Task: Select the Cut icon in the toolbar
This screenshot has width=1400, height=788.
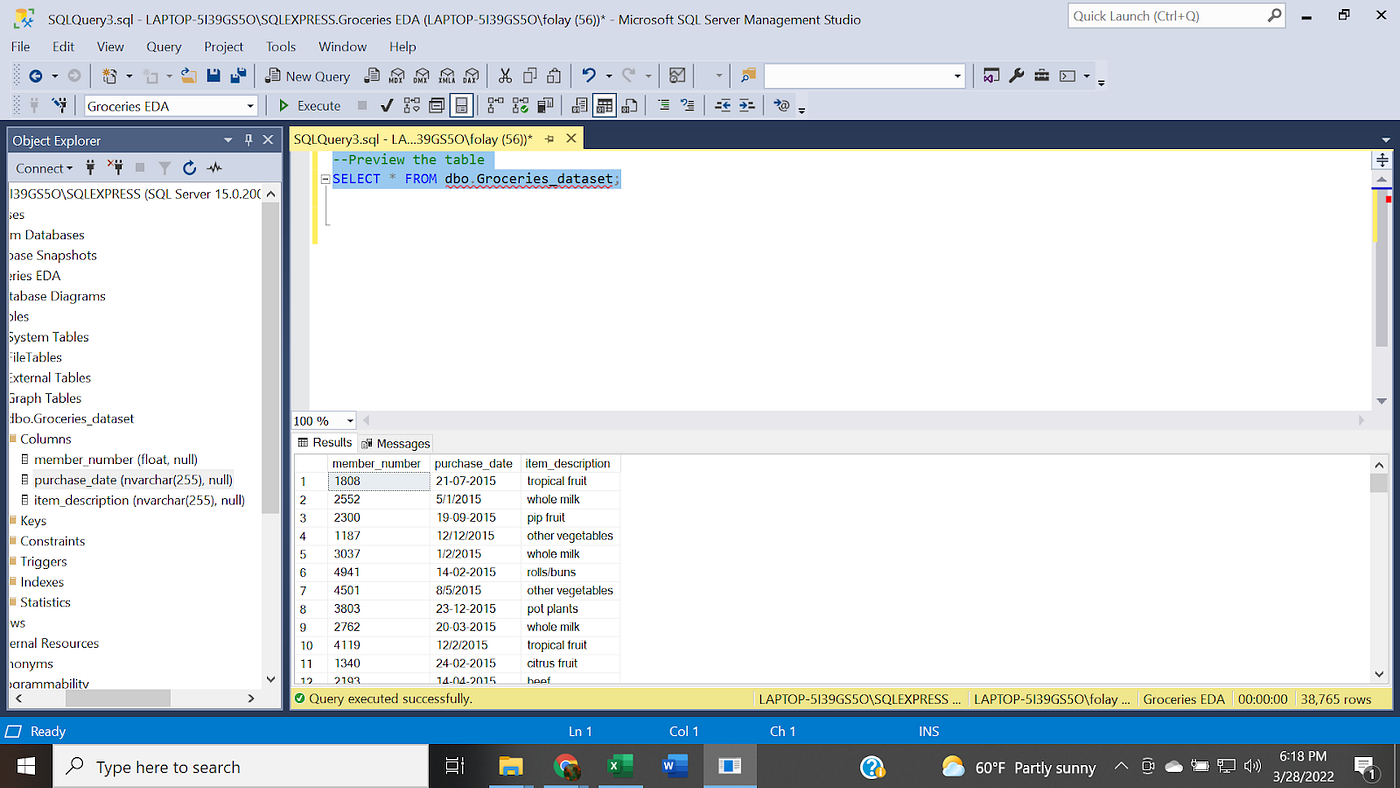Action: pos(505,75)
